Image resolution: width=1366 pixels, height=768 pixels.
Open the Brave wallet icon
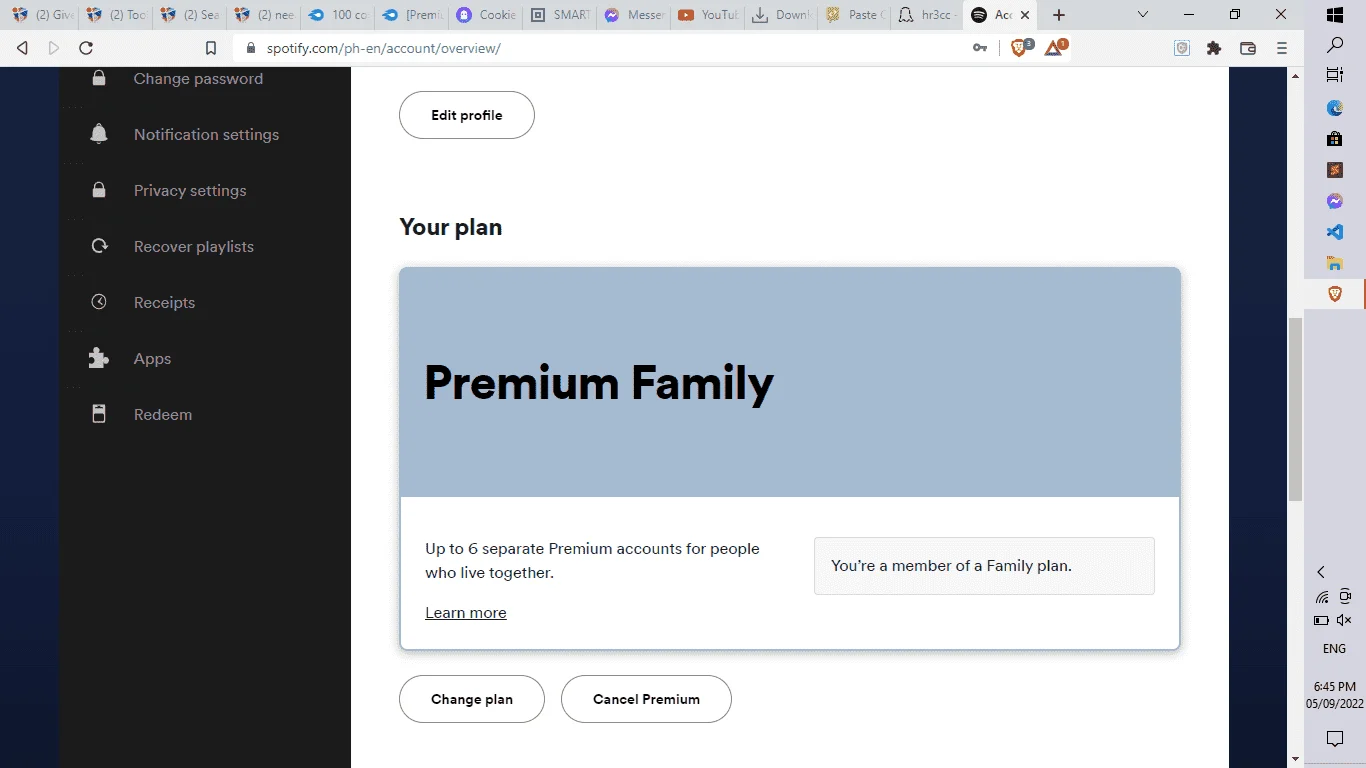coord(1248,48)
